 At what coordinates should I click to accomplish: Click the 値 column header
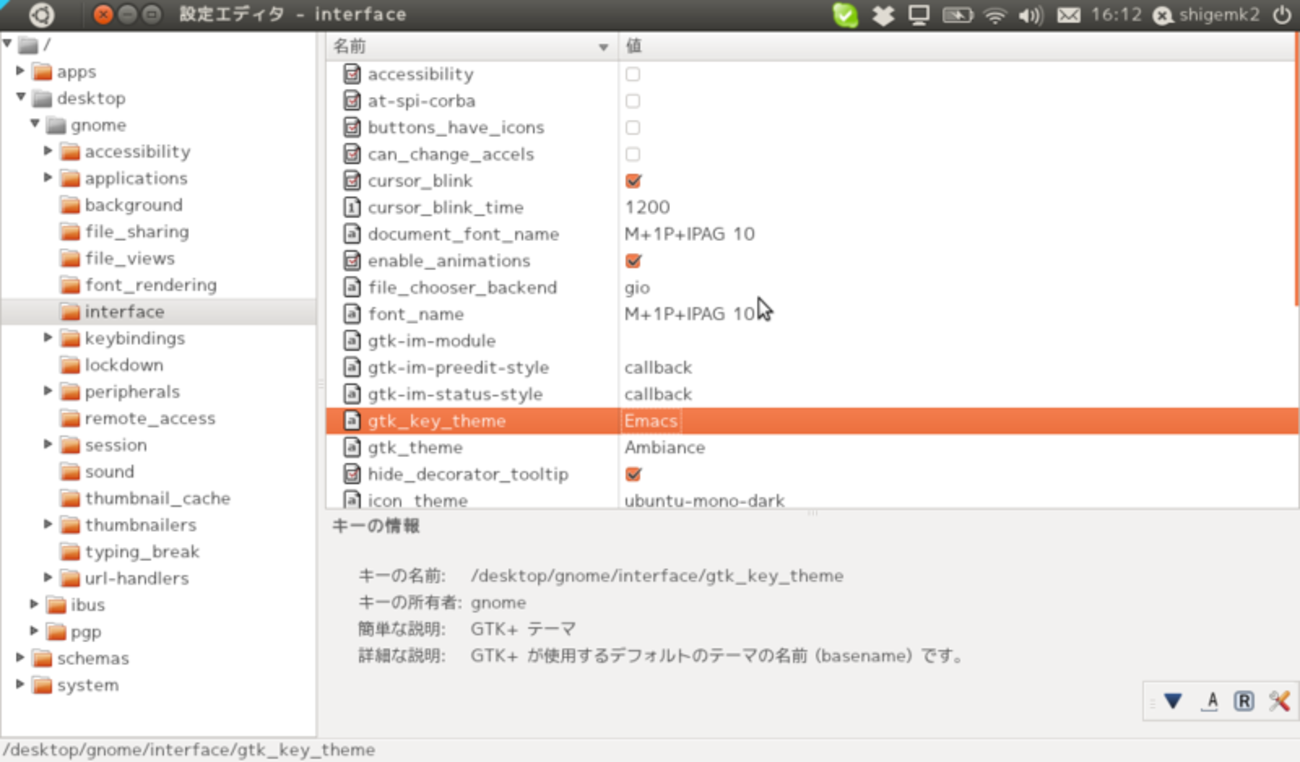point(957,47)
